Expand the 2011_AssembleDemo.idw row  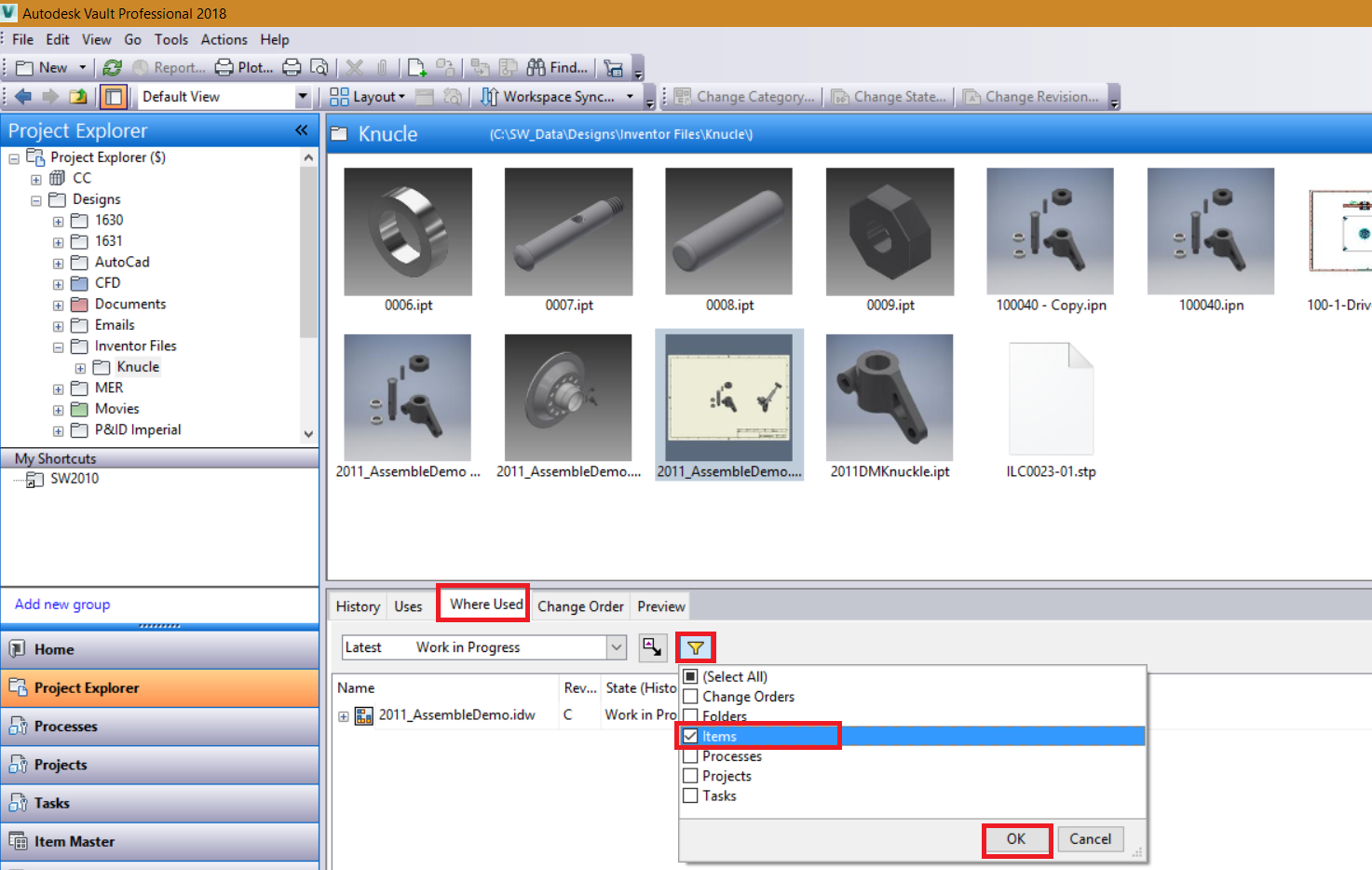(x=344, y=716)
